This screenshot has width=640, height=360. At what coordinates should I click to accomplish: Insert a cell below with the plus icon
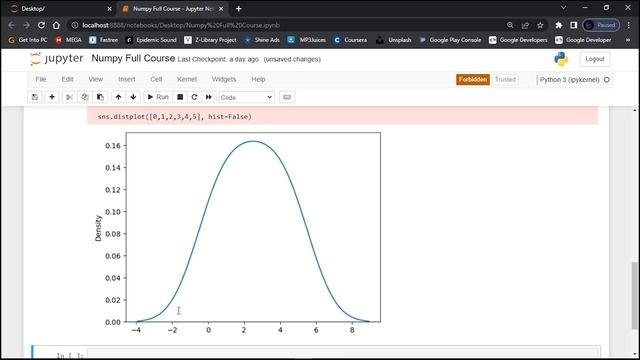click(x=52, y=97)
